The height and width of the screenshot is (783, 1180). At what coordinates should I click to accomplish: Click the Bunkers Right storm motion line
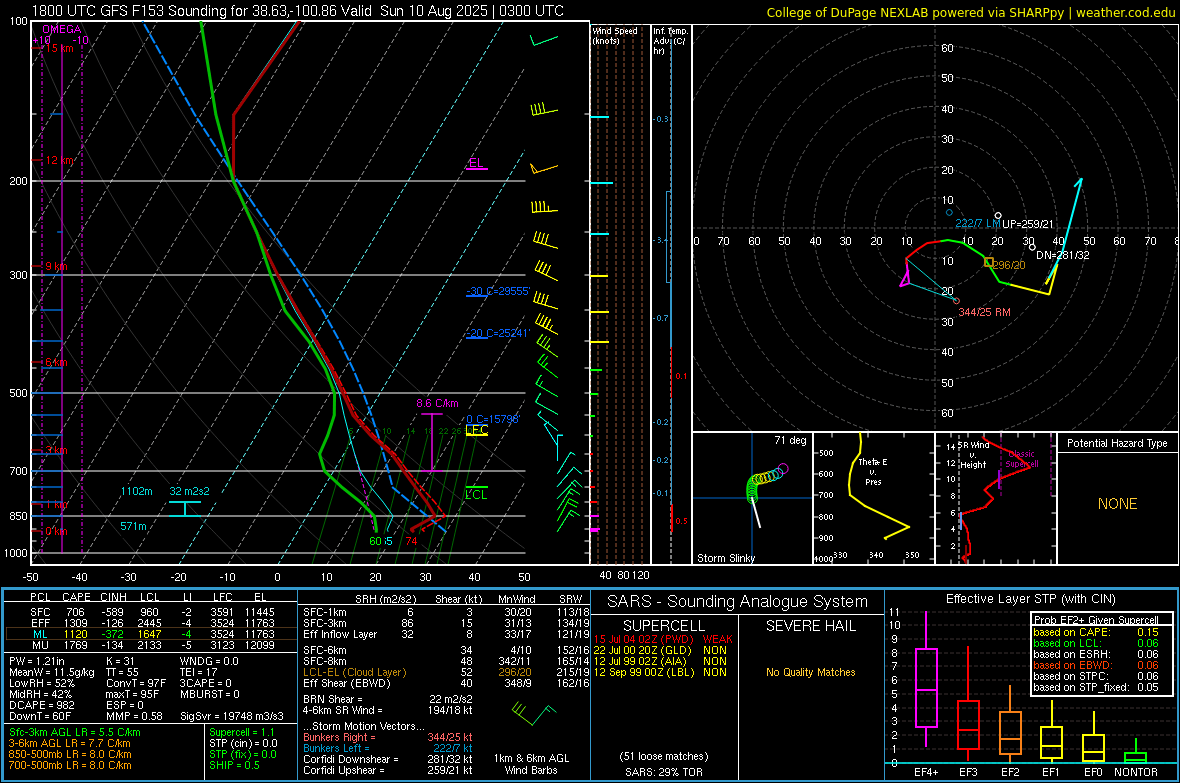[388, 737]
